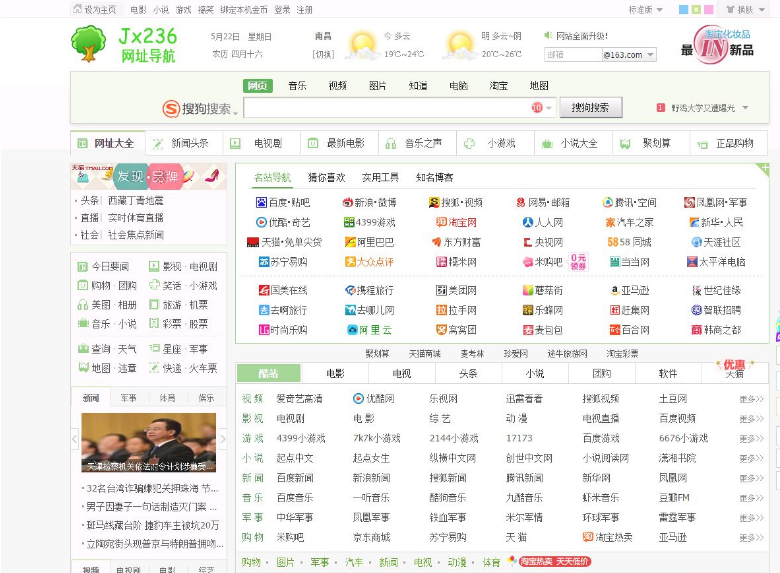This screenshot has height=573, width=780.
Task: Select the 地图 search type
Action: tap(539, 86)
